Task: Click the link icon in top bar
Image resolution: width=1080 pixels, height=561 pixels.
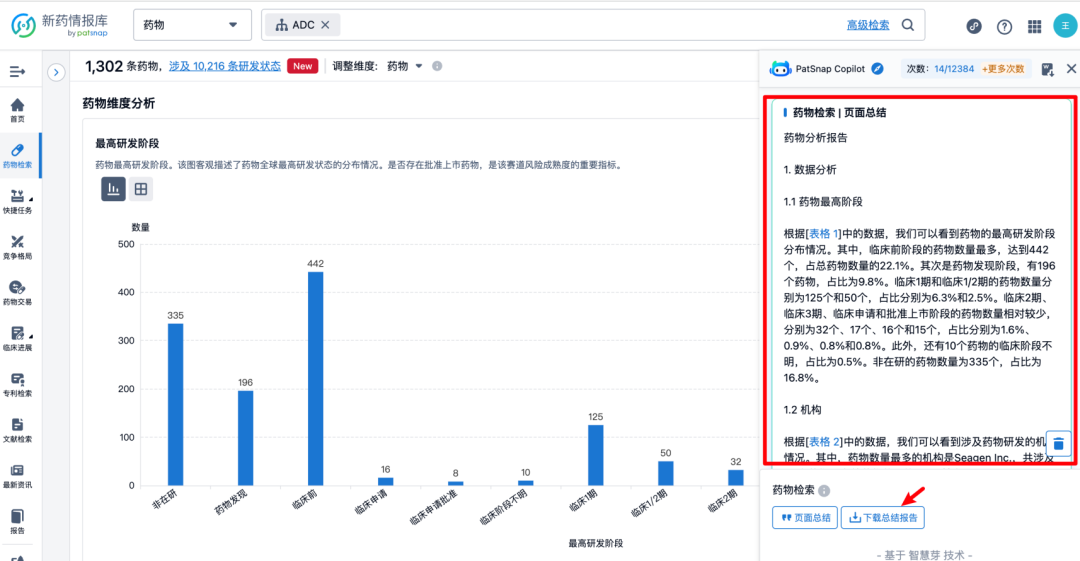Action: 974,26
